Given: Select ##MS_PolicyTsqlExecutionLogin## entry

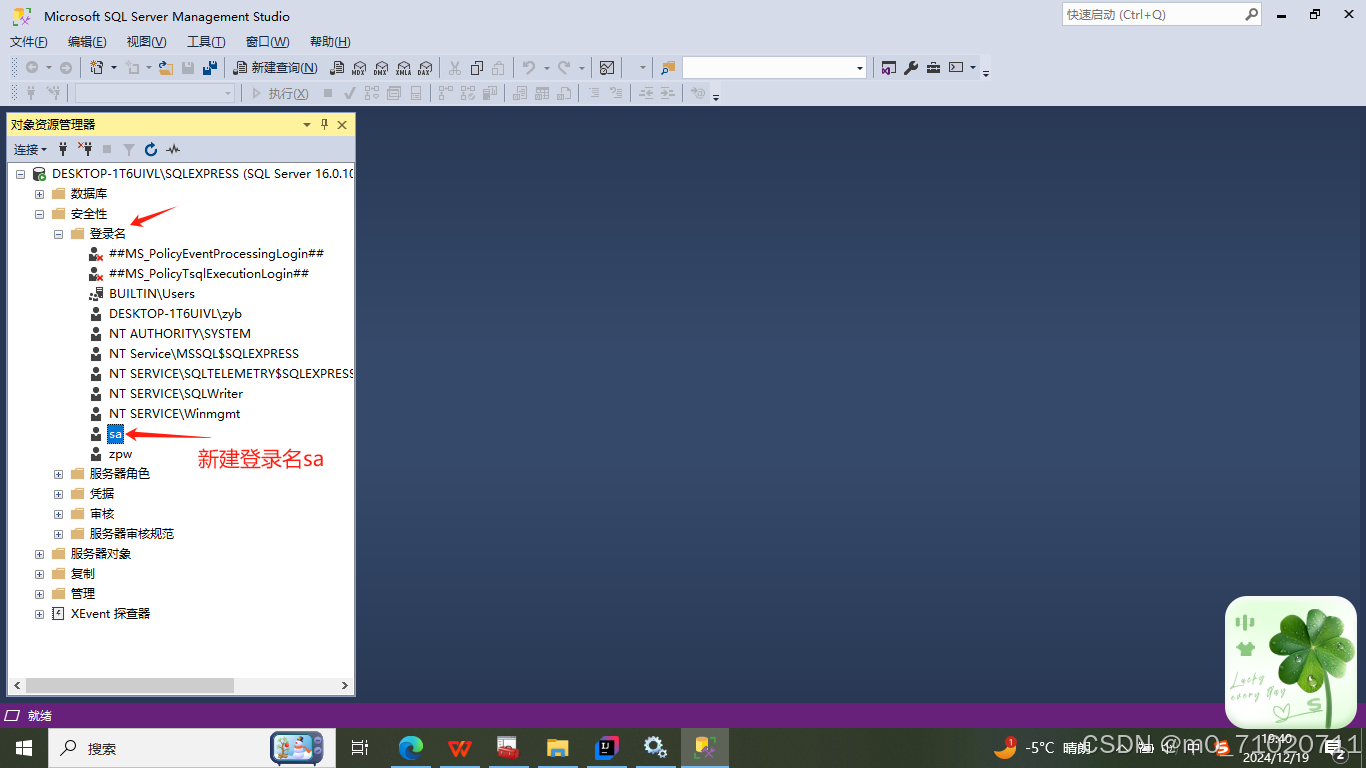Looking at the screenshot, I should click(208, 274).
